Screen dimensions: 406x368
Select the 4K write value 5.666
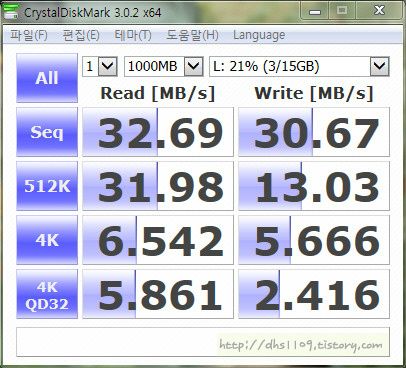(314, 240)
